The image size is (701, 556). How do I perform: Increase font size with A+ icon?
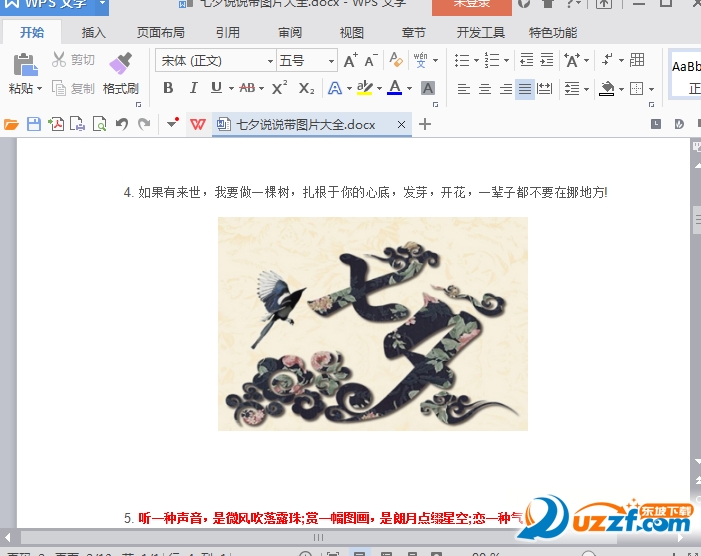tap(350, 60)
